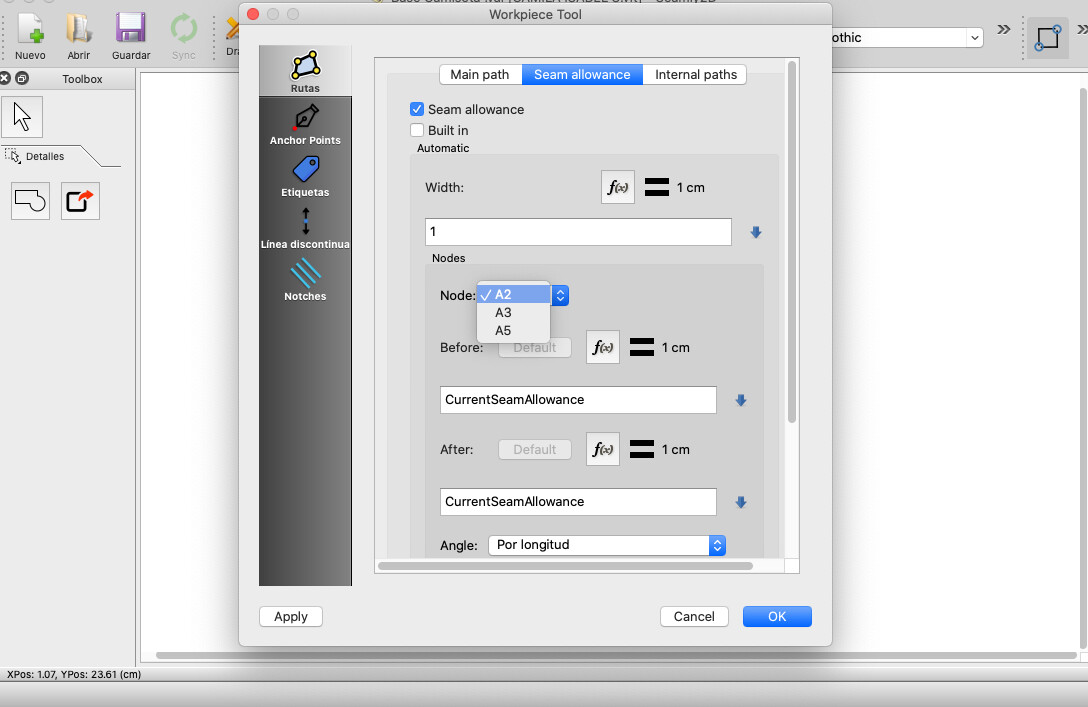Open the Rutas section in sidebar
This screenshot has width=1088, height=707.
305,71
